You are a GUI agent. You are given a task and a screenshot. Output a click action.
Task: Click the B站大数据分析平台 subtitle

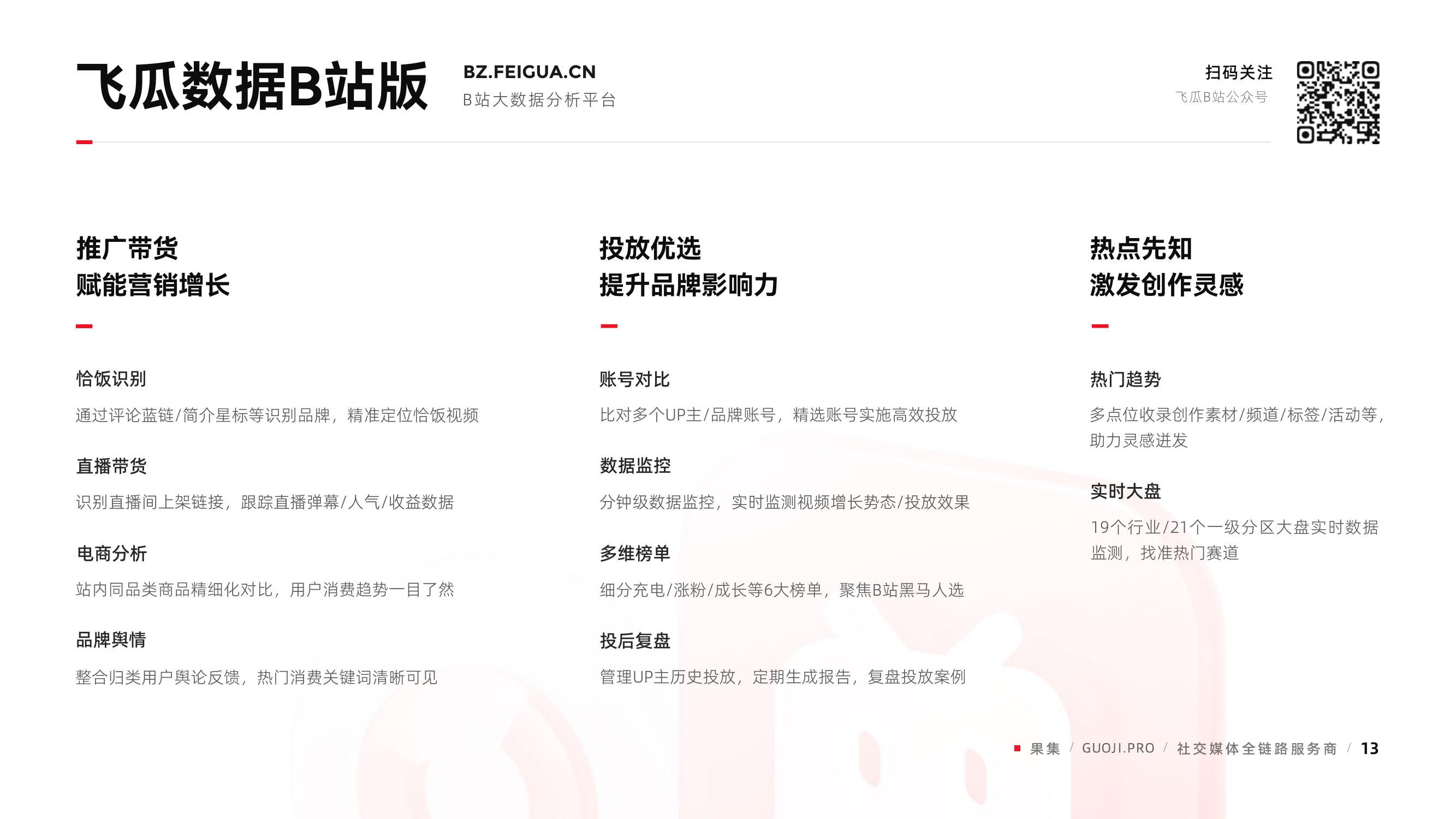[x=539, y=99]
